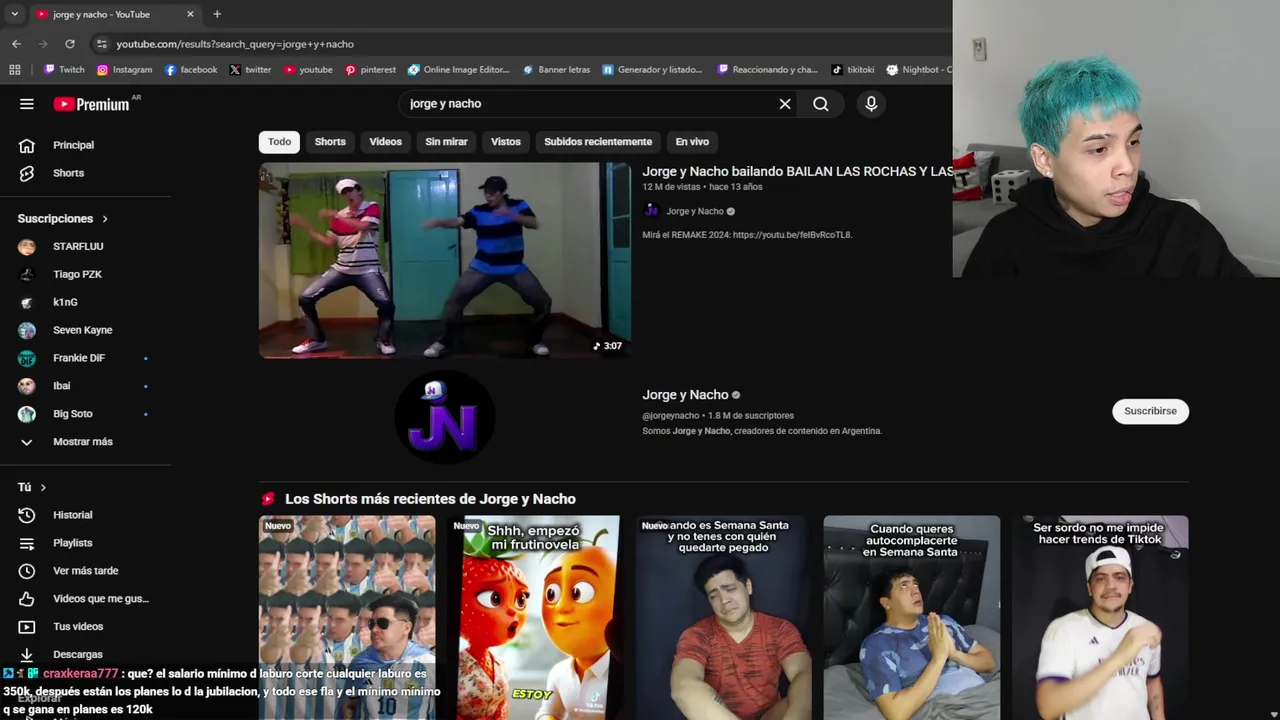Open the Ser sordo no me impide short
Image resolution: width=1280 pixels, height=720 pixels.
click(x=1098, y=617)
